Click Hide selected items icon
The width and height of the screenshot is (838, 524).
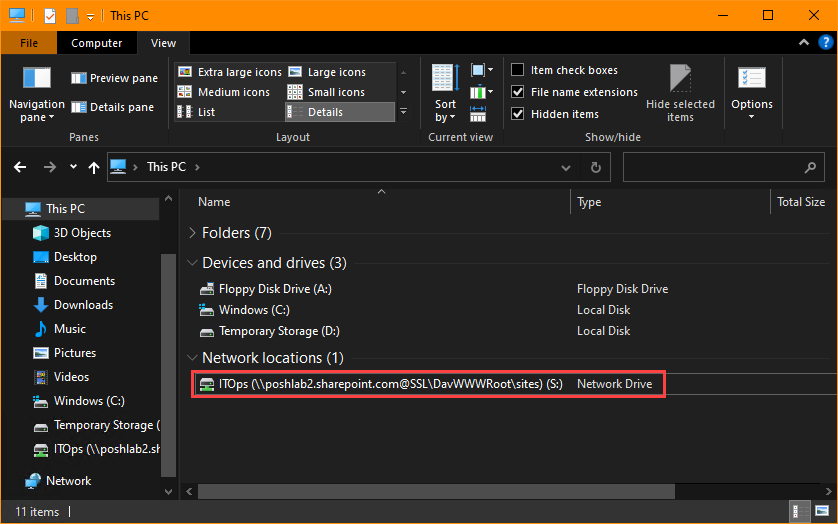tap(680, 79)
